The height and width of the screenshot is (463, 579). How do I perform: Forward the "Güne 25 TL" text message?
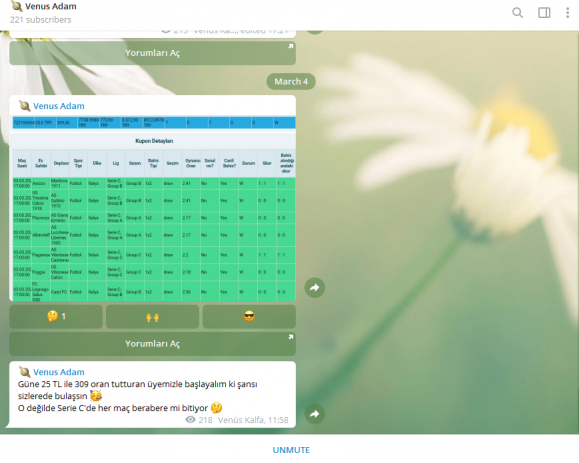pyautogui.click(x=315, y=414)
